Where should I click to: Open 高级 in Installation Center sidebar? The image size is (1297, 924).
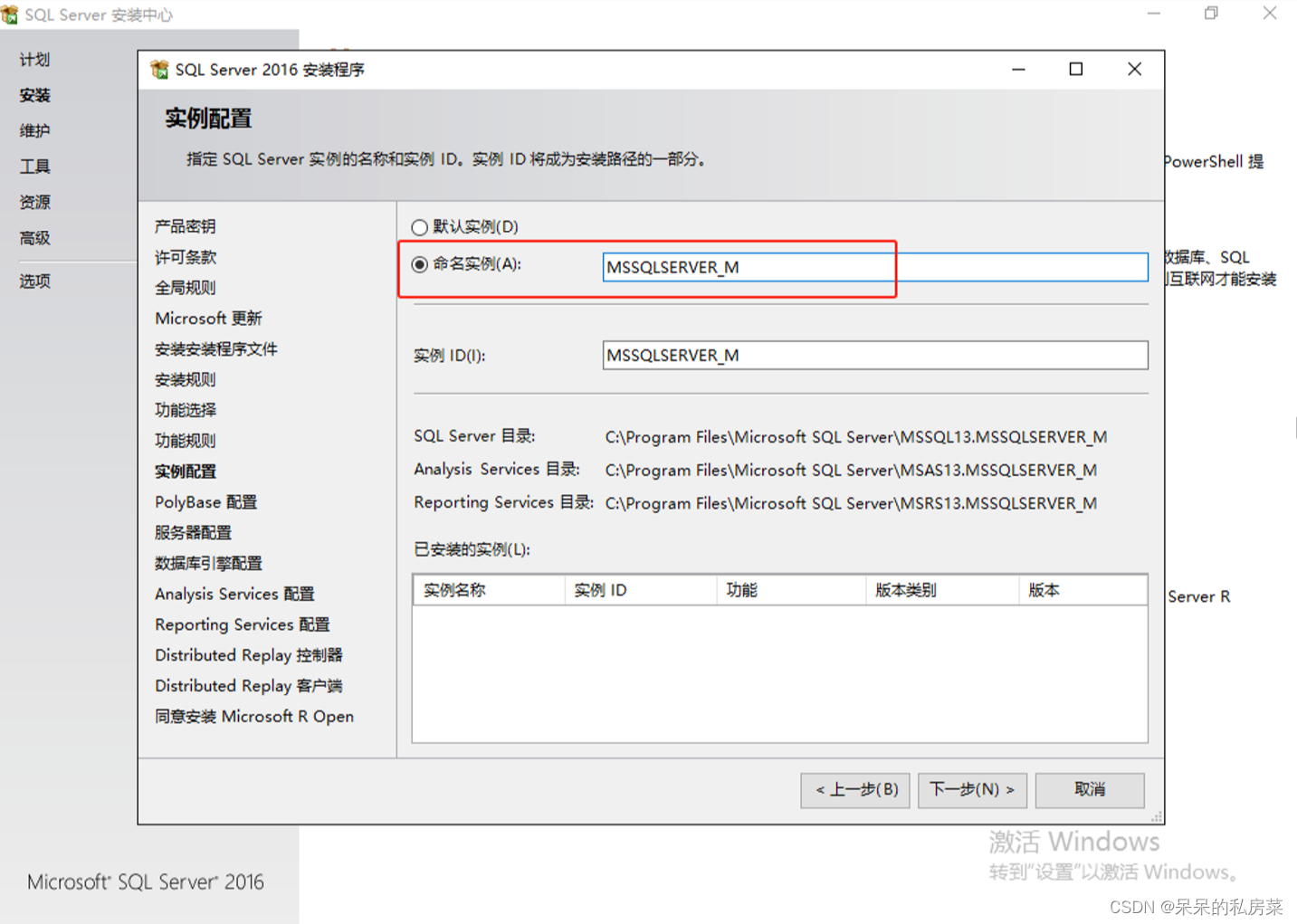(34, 238)
